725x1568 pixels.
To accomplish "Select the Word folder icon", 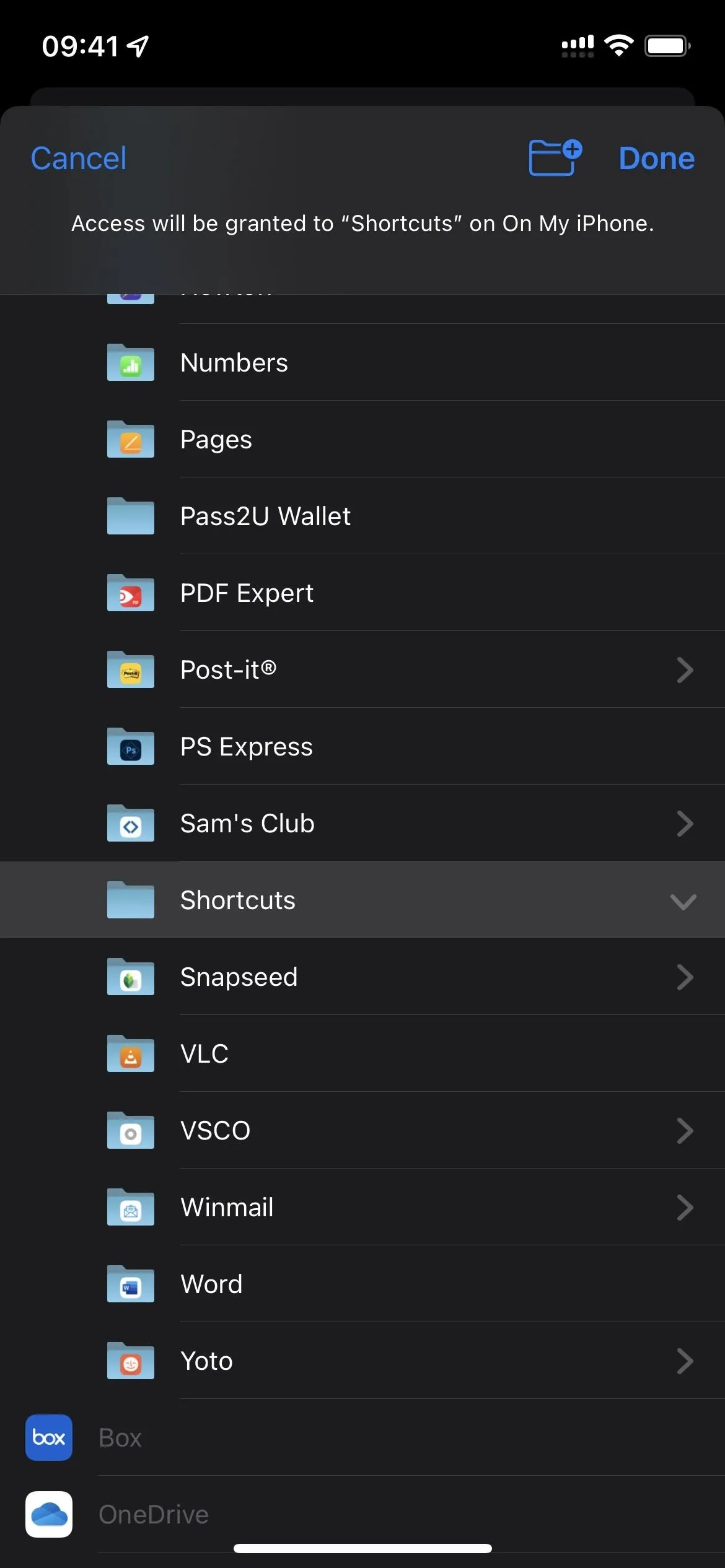I will click(x=131, y=1284).
